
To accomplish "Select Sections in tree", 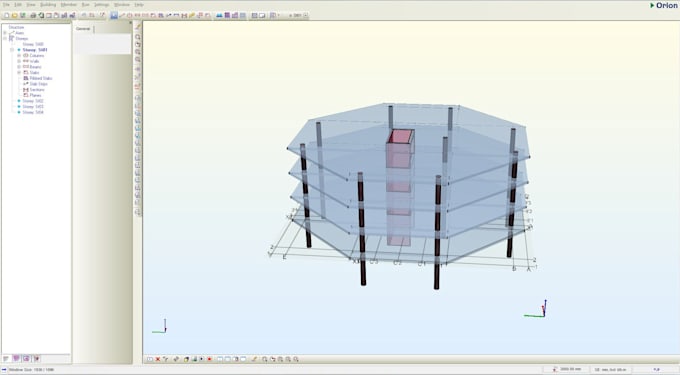I will (x=37, y=89).
